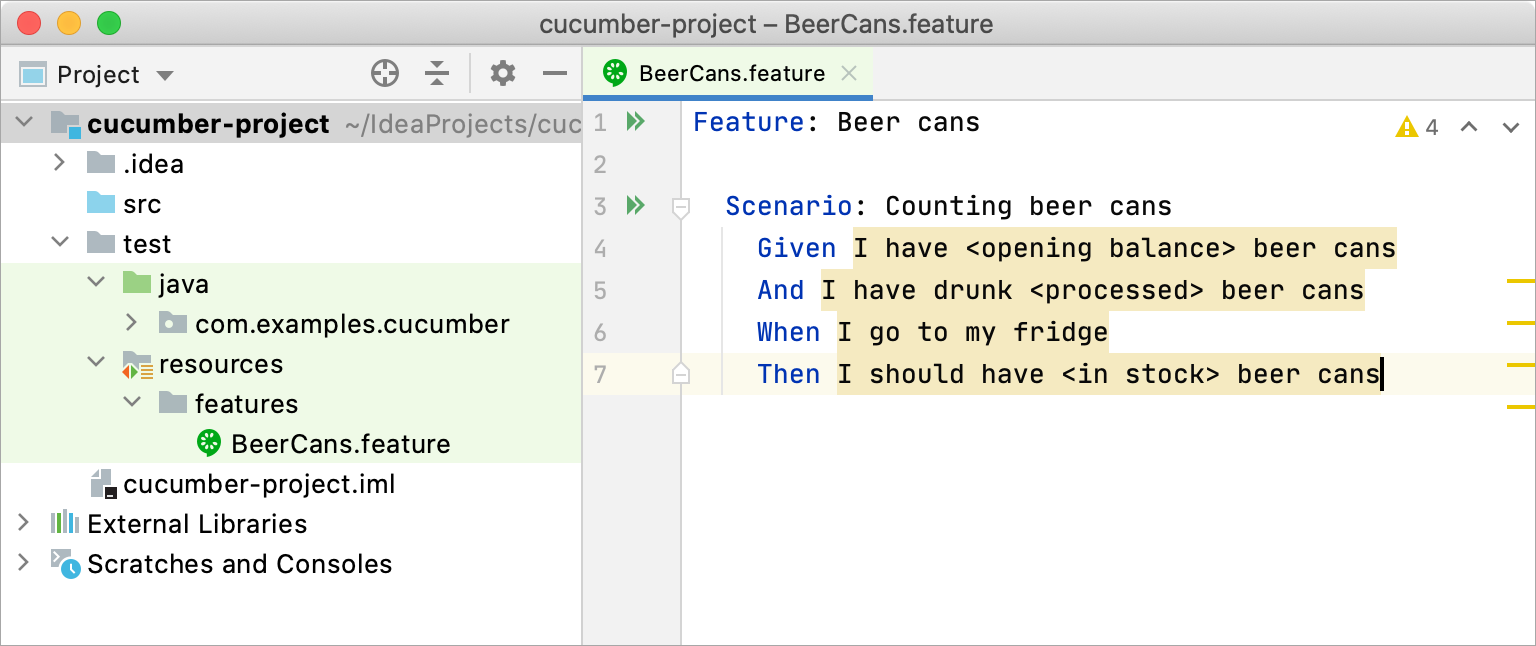Switch to the BeerCans.feature editor tab
Image resolution: width=1536 pixels, height=646 pixels.
pyautogui.click(x=730, y=73)
